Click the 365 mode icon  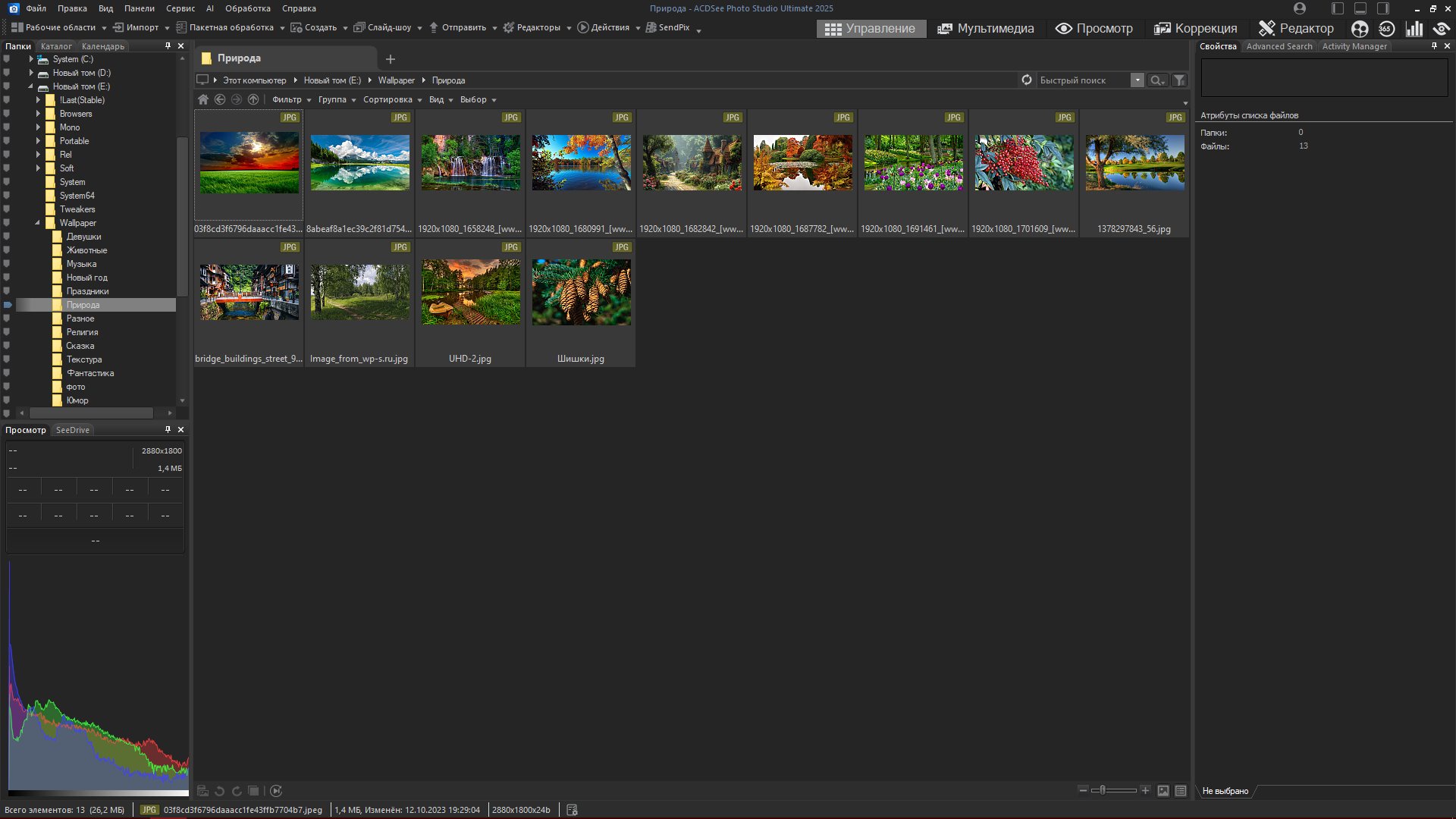tap(1386, 29)
